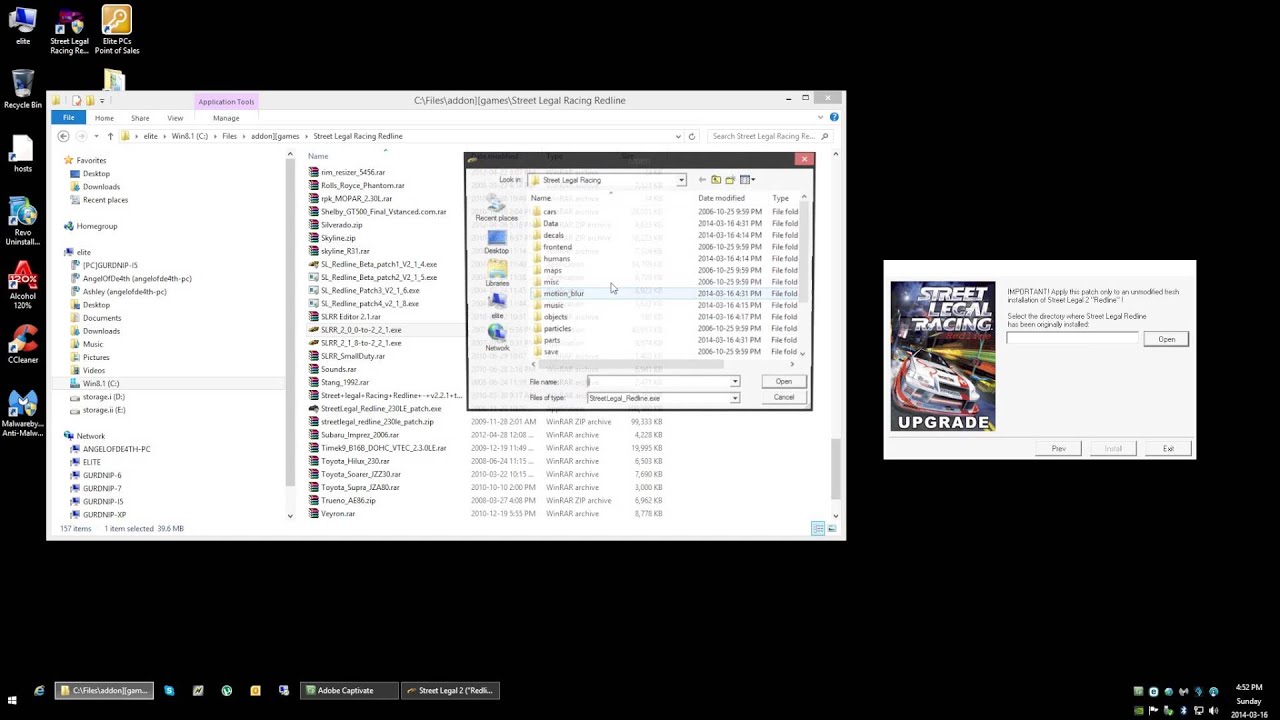
Task: Click Explorer up-one-level arrow
Action: click(x=110, y=136)
